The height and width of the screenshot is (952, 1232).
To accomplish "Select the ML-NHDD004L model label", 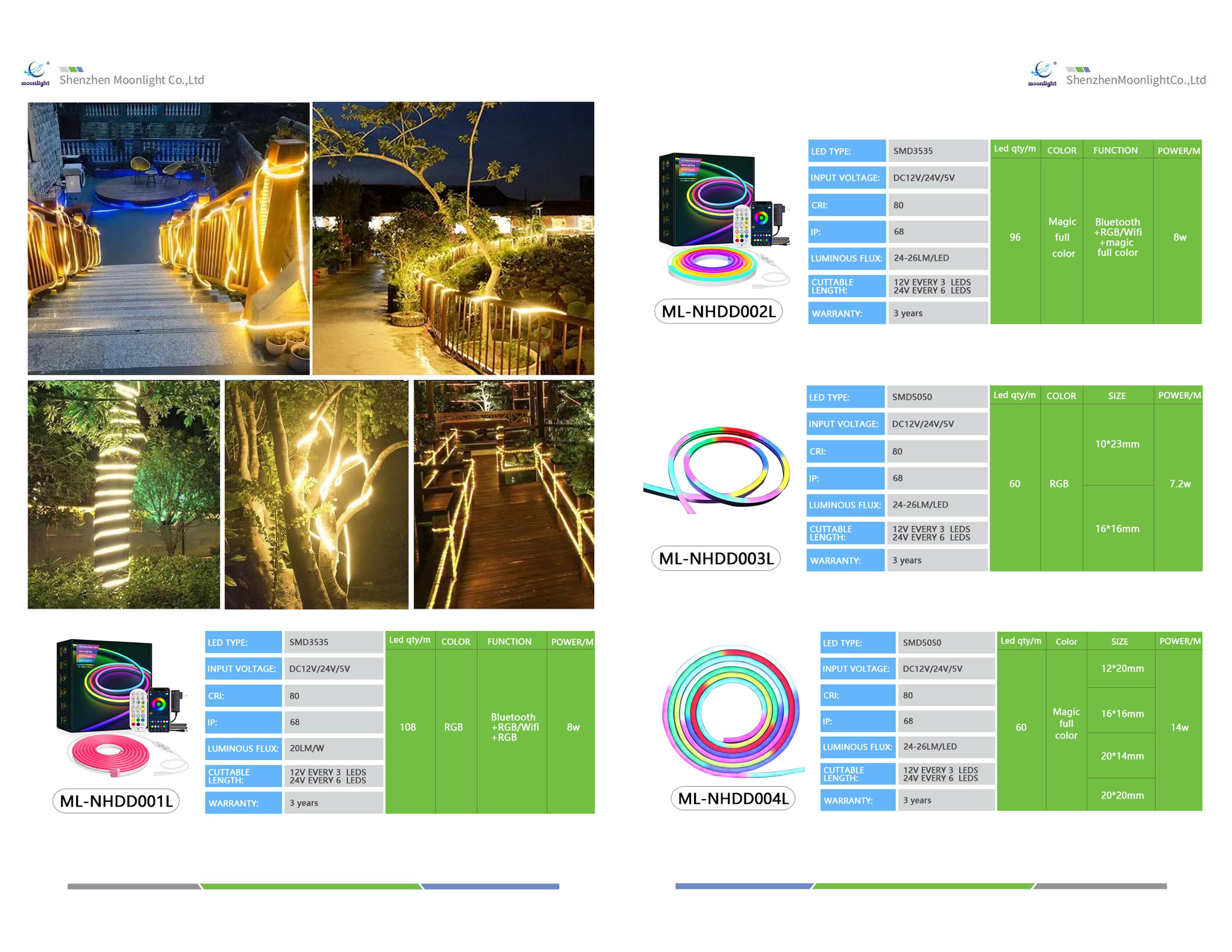I will click(x=733, y=799).
